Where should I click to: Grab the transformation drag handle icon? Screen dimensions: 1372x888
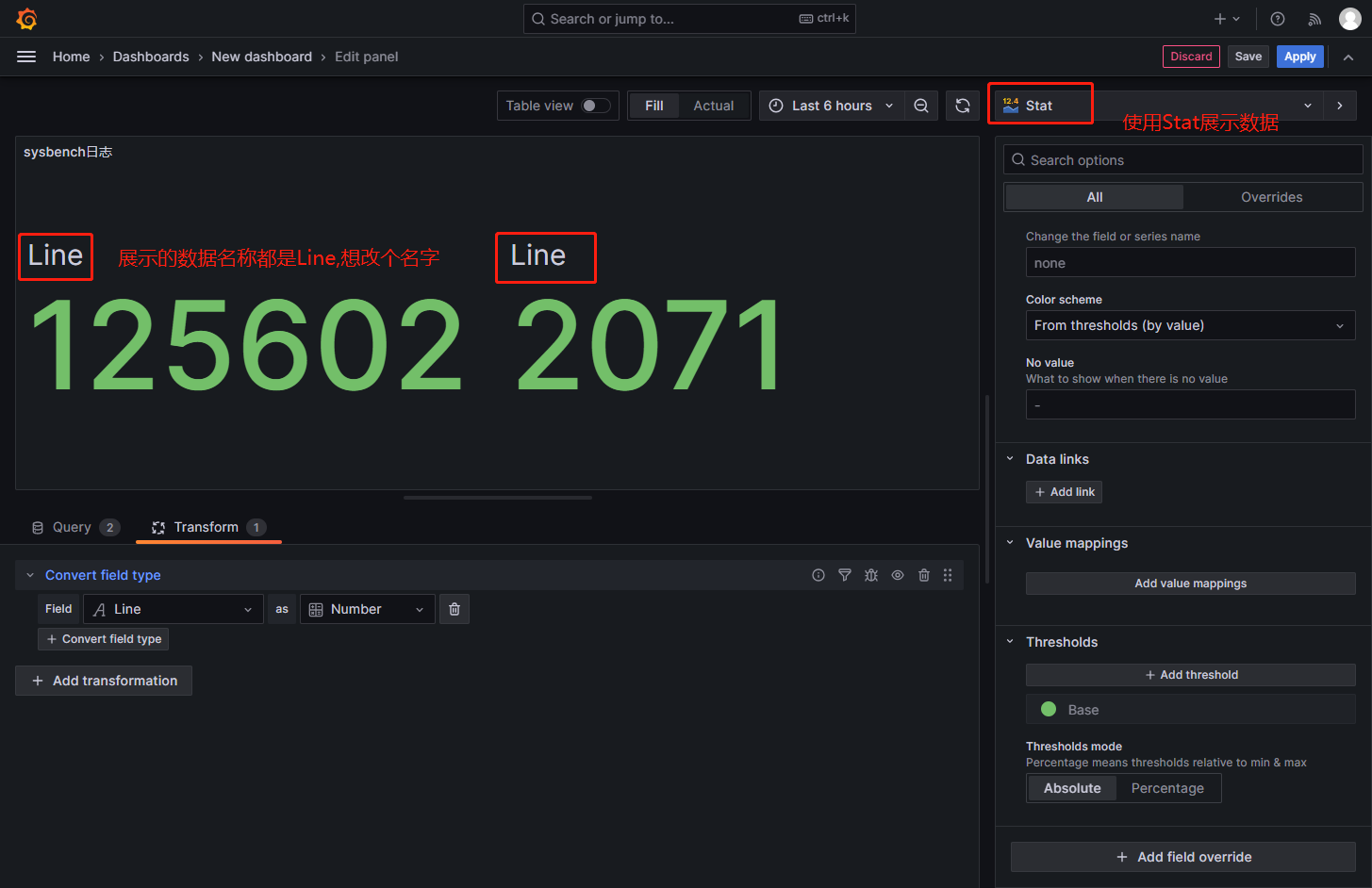(x=948, y=575)
